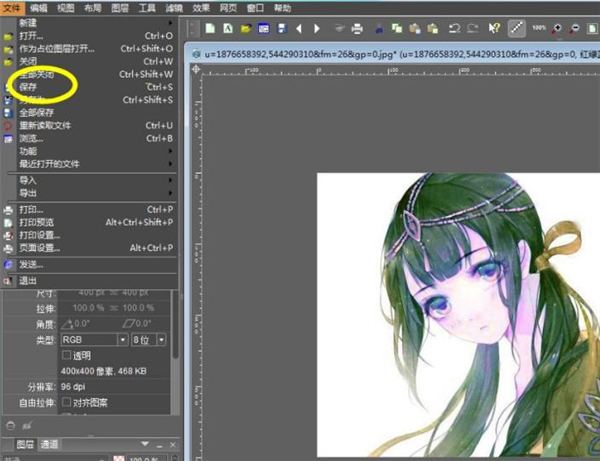Click the open folder toolbar icon
Image resolution: width=600 pixels, height=461 pixels.
tap(246, 28)
